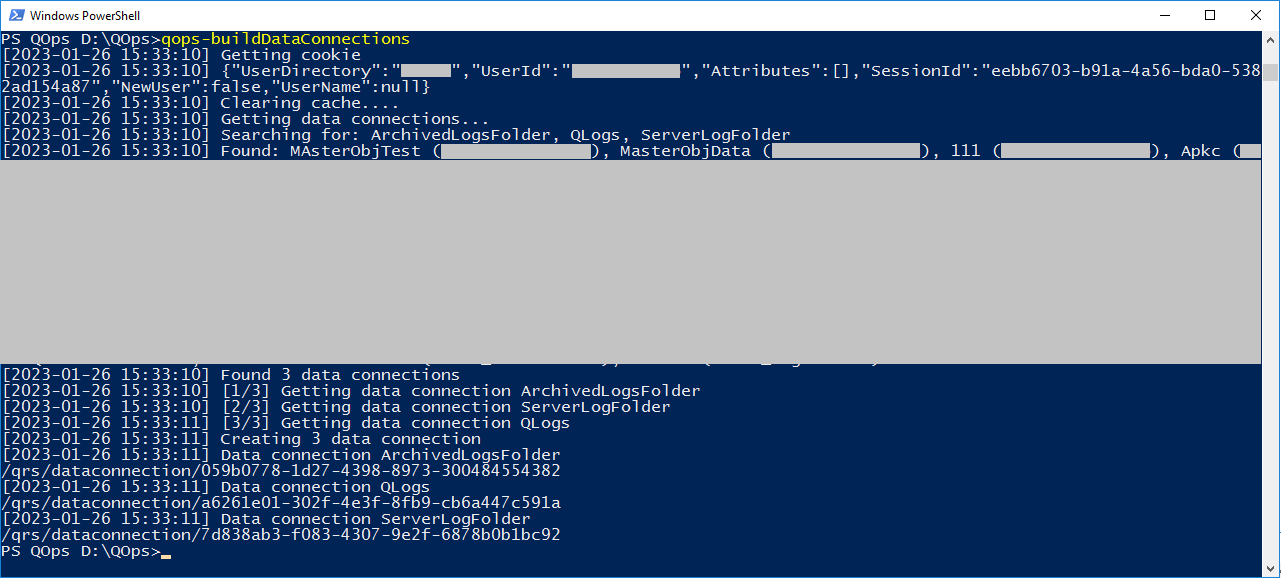Click the large gray redacted block
Viewport: 1281px width, 578px height.
[x=630, y=262]
